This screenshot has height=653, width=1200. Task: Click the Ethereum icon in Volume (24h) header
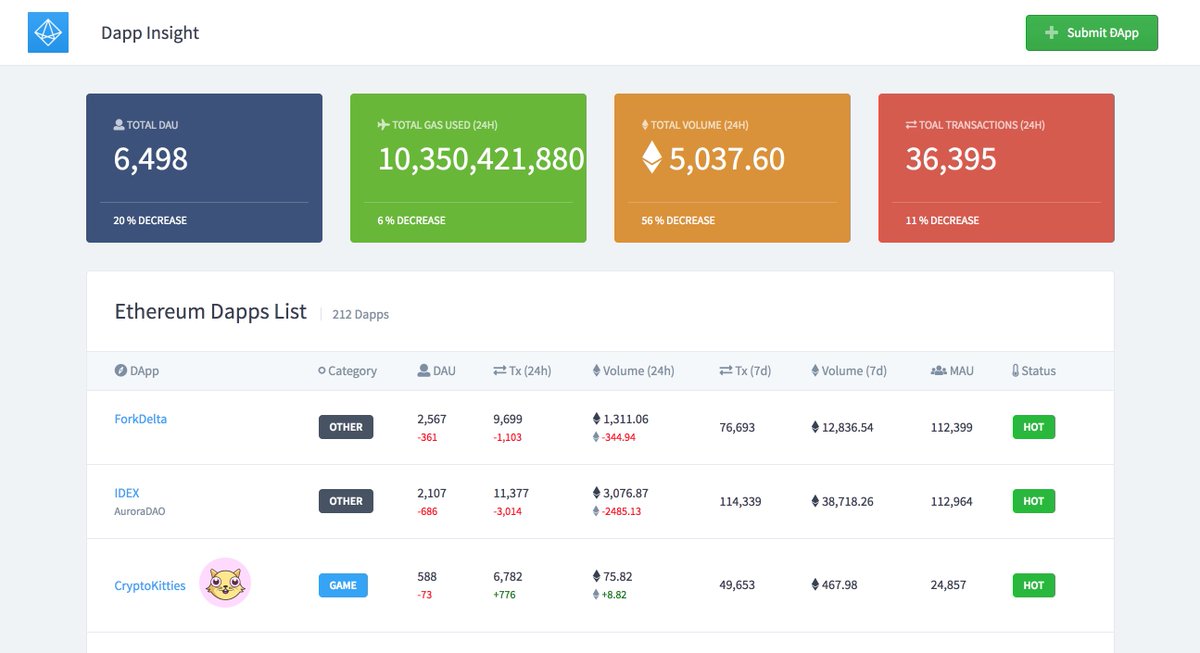[597, 370]
